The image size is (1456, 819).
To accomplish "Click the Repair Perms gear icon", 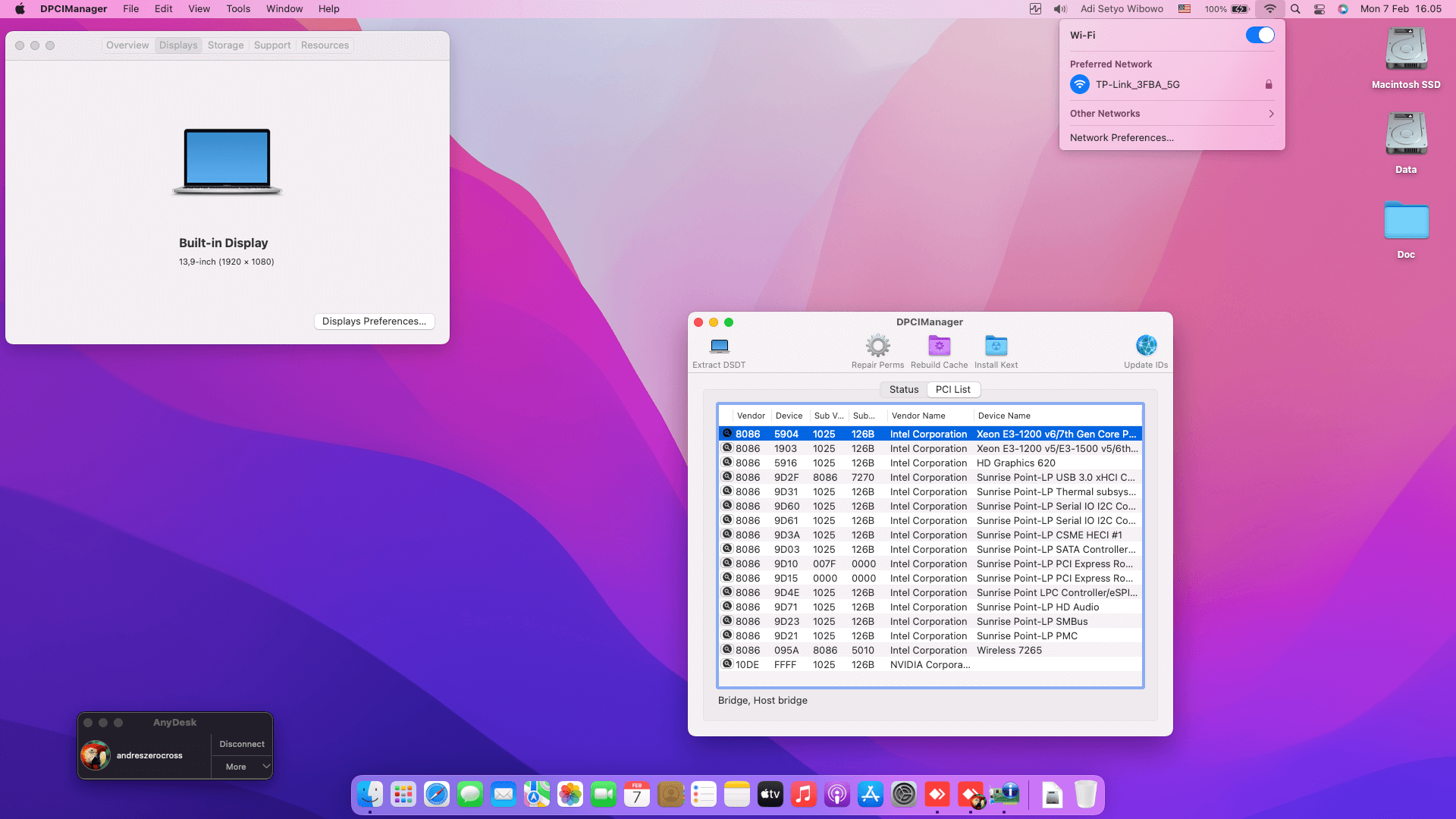I will pos(877,346).
